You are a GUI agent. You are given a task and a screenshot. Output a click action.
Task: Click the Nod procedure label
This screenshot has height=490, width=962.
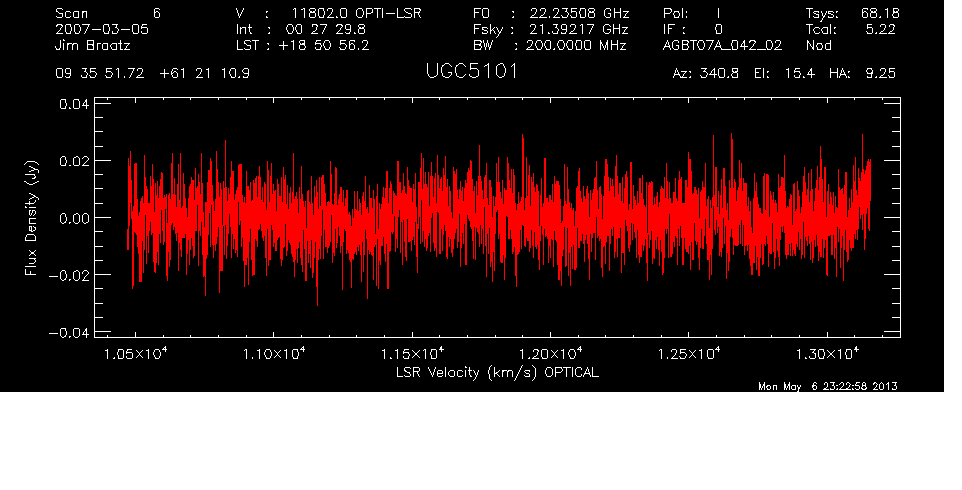819,45
